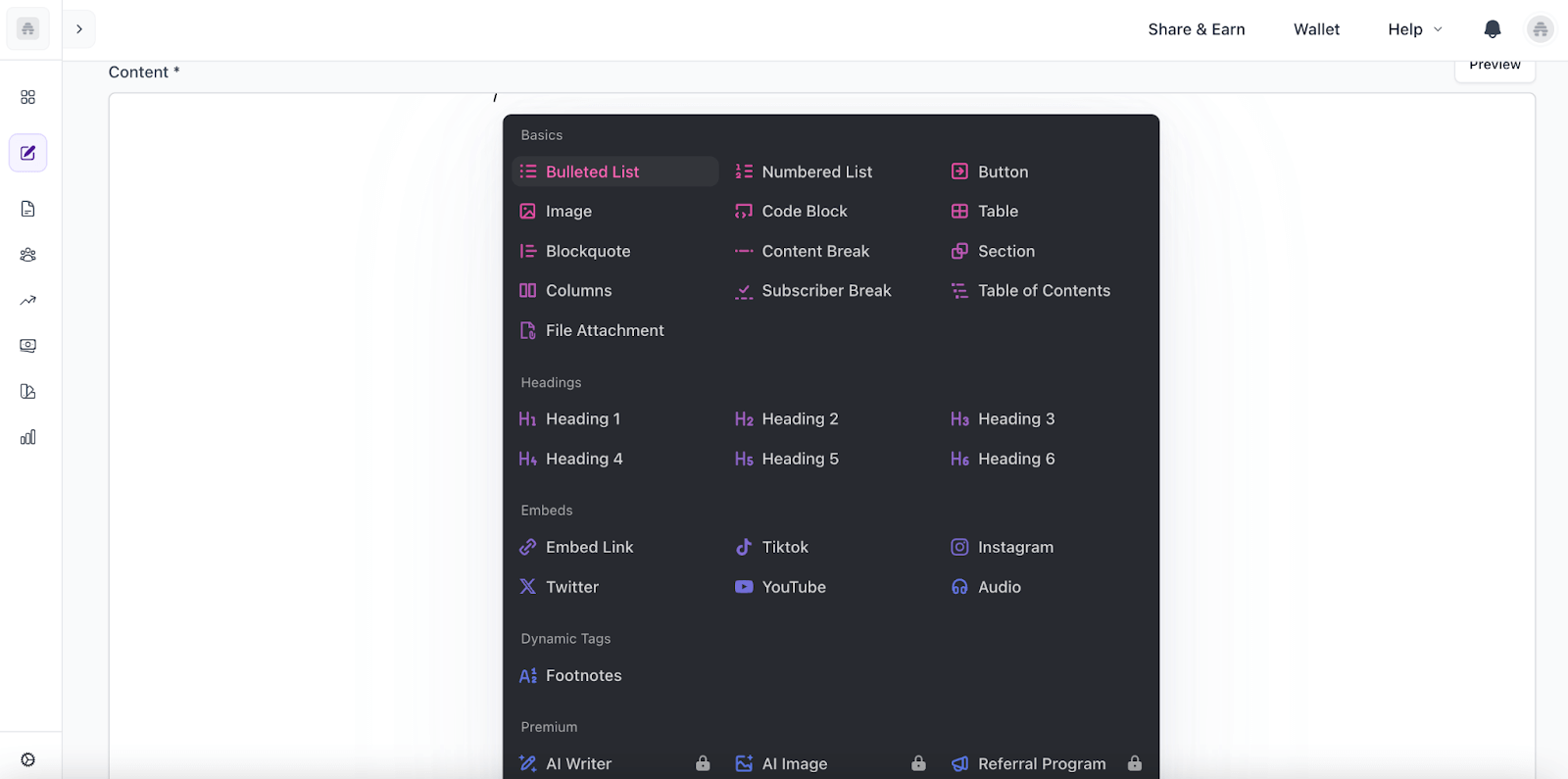Click the Subscriber Break icon
This screenshot has width=1568, height=779.
[744, 291]
